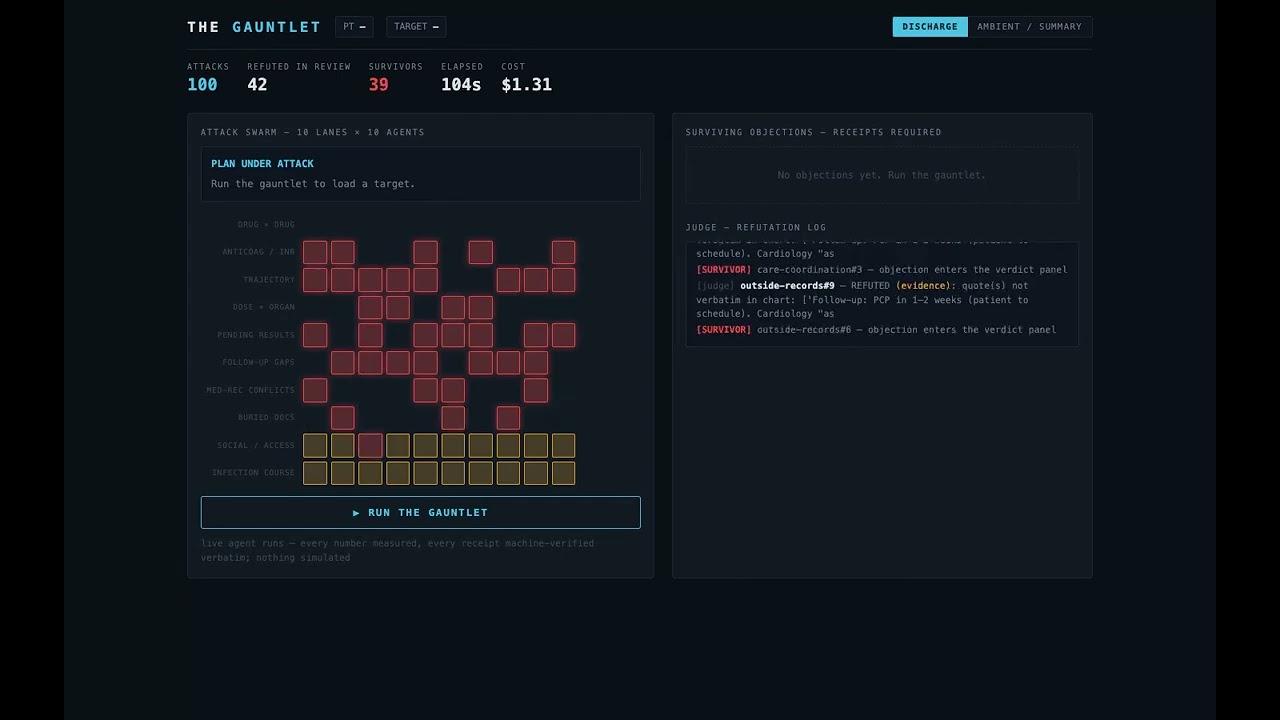The height and width of the screenshot is (720, 1280).
Task: Click the outside-records#6 survivor log entry
Action: coord(876,330)
